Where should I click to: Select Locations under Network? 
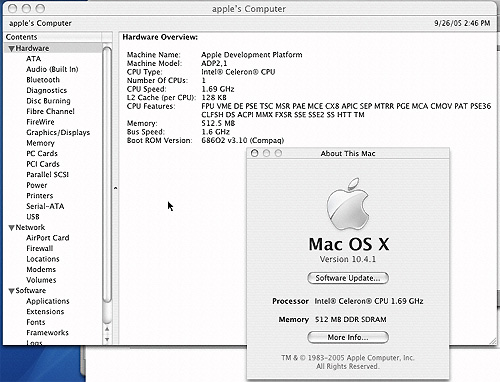point(43,259)
